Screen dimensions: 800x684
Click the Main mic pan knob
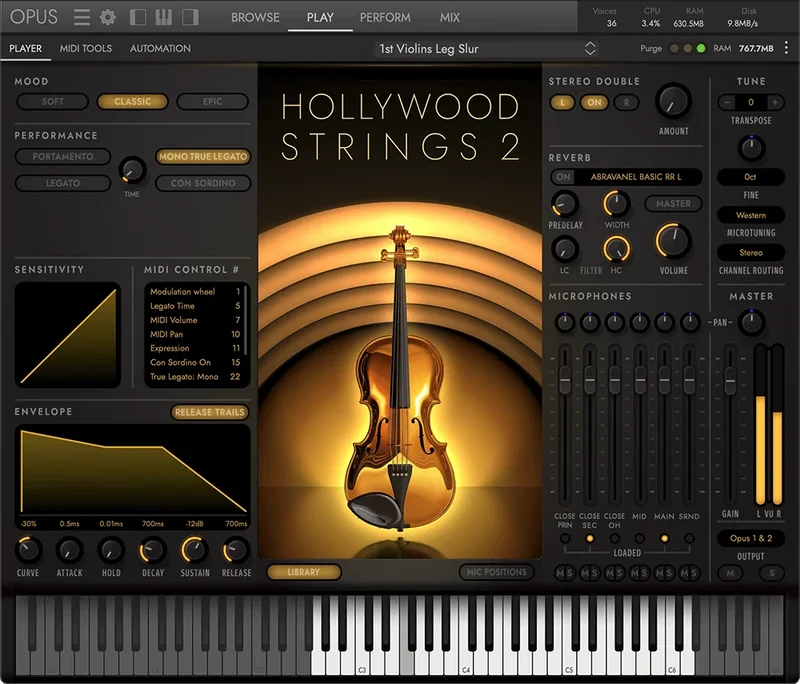664,322
